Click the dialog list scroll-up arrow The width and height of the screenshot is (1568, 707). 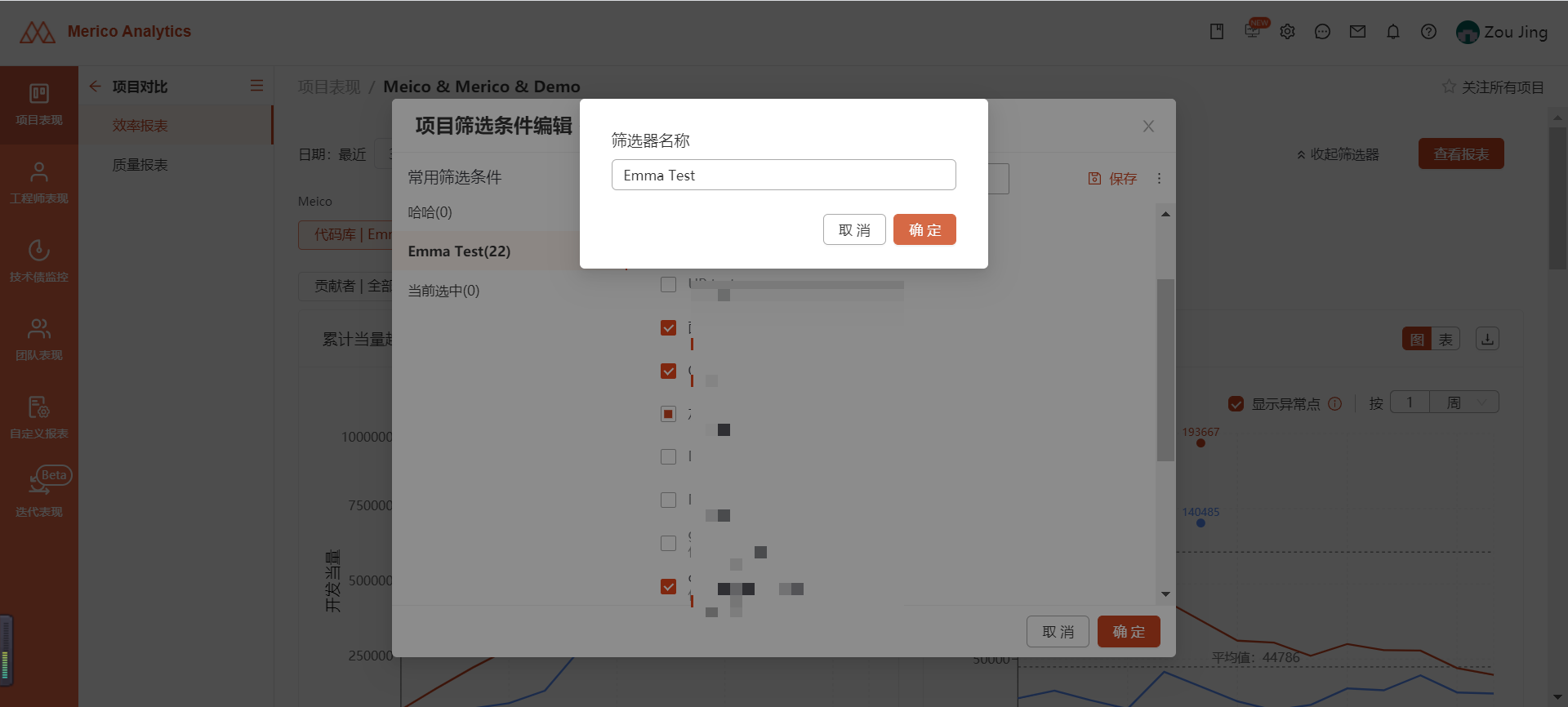tap(1165, 214)
